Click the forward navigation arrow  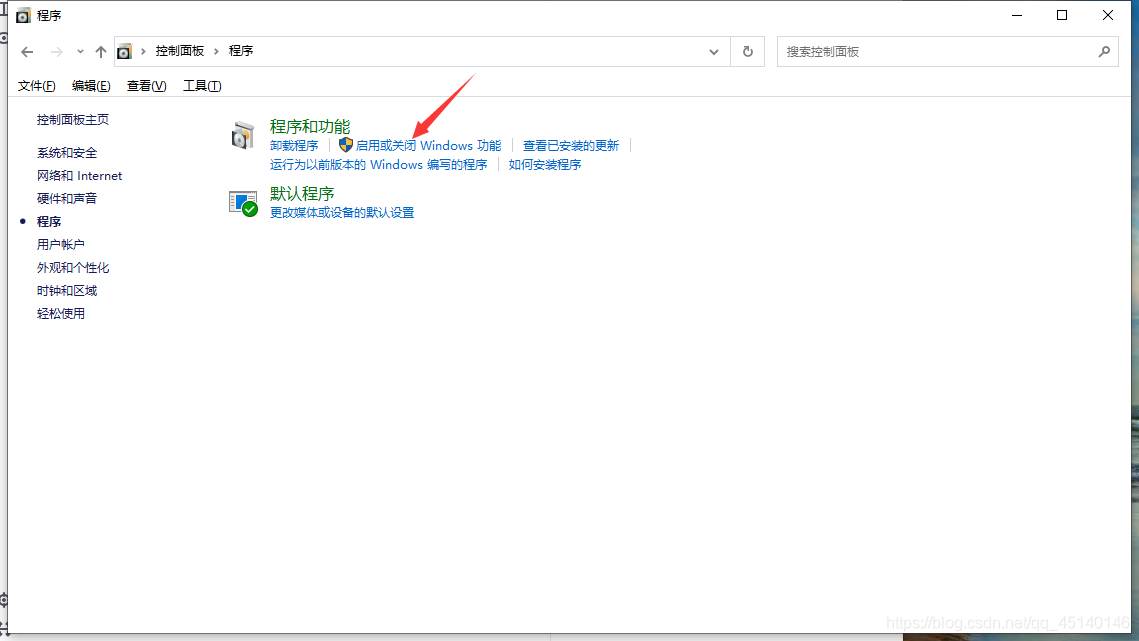(57, 52)
